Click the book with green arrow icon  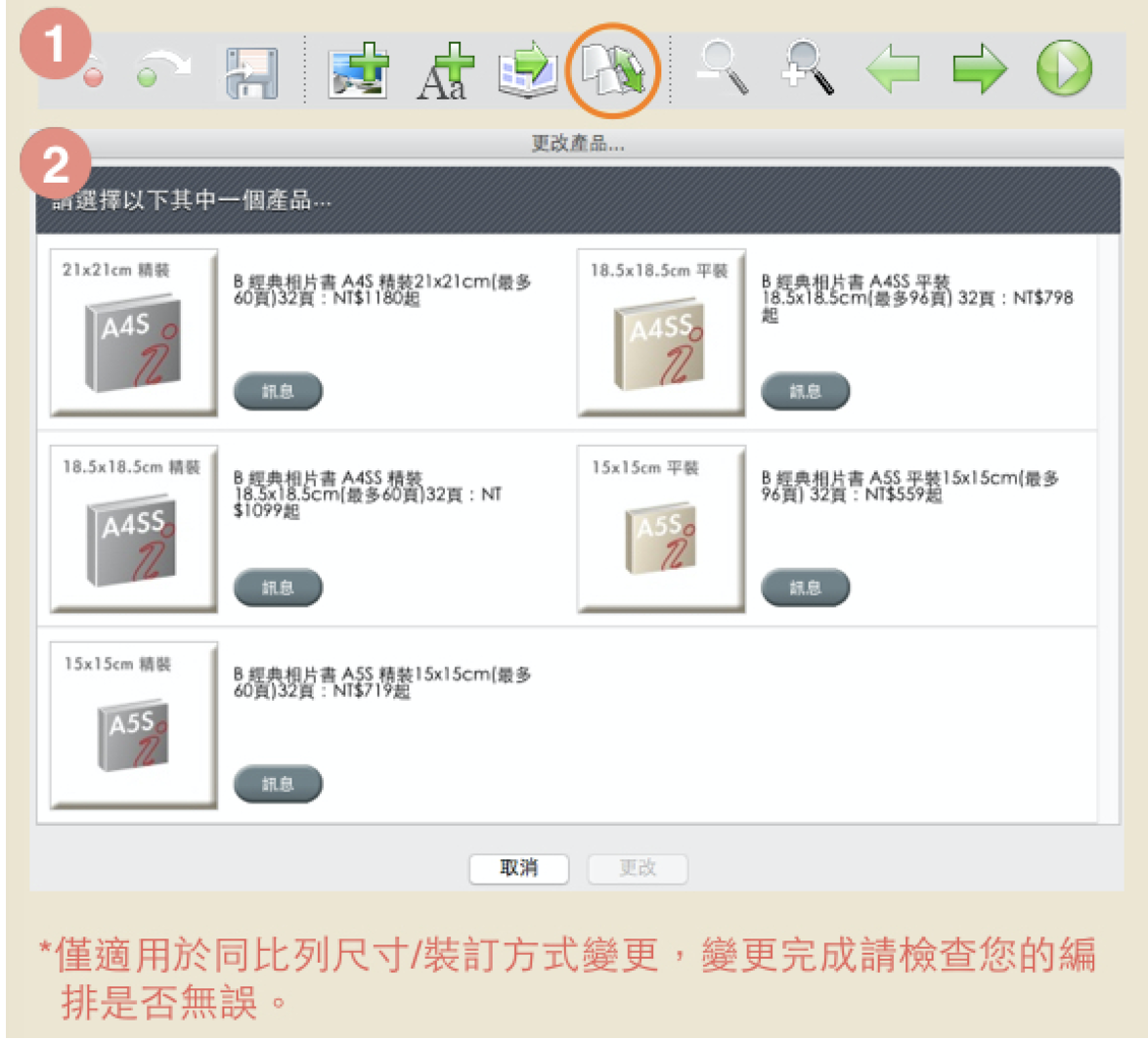click(528, 72)
